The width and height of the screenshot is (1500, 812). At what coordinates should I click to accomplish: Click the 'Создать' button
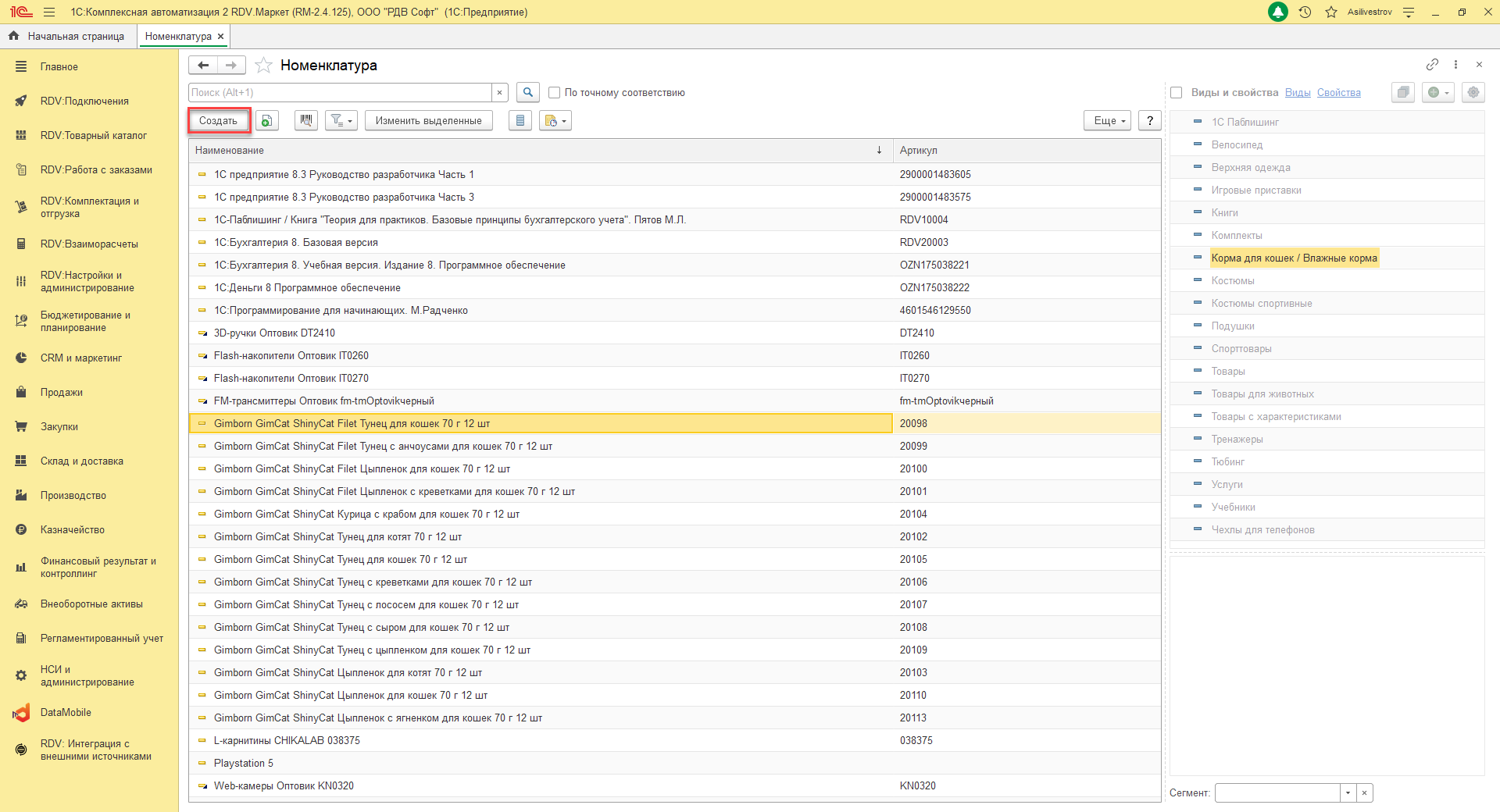tap(219, 120)
